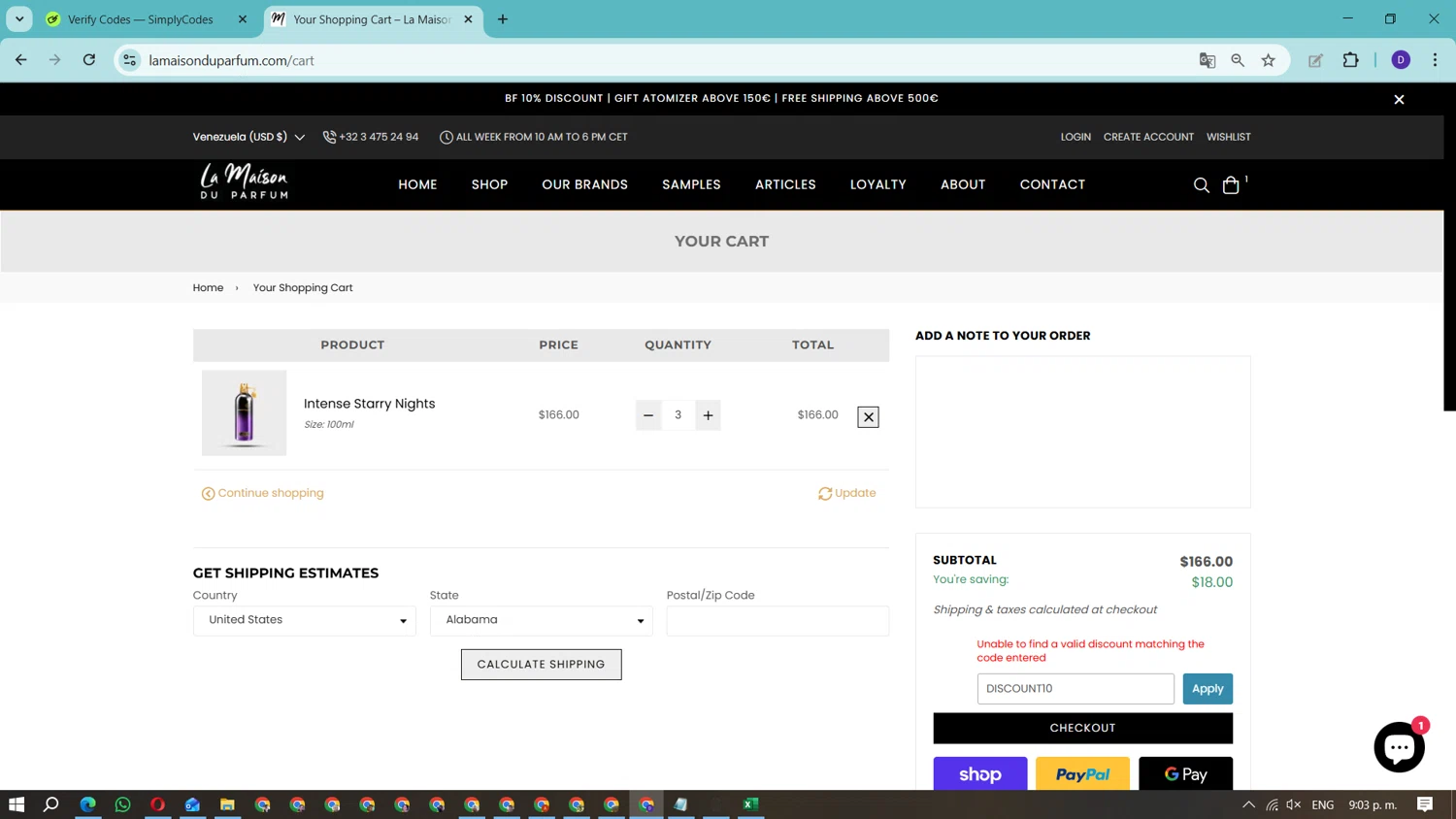Screen dimensions: 1456x819
Task: Click the Update cart refresh link
Action: (846, 493)
